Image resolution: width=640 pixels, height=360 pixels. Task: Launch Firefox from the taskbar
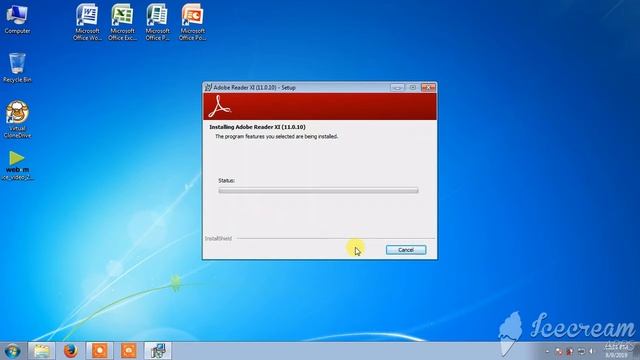click(71, 351)
